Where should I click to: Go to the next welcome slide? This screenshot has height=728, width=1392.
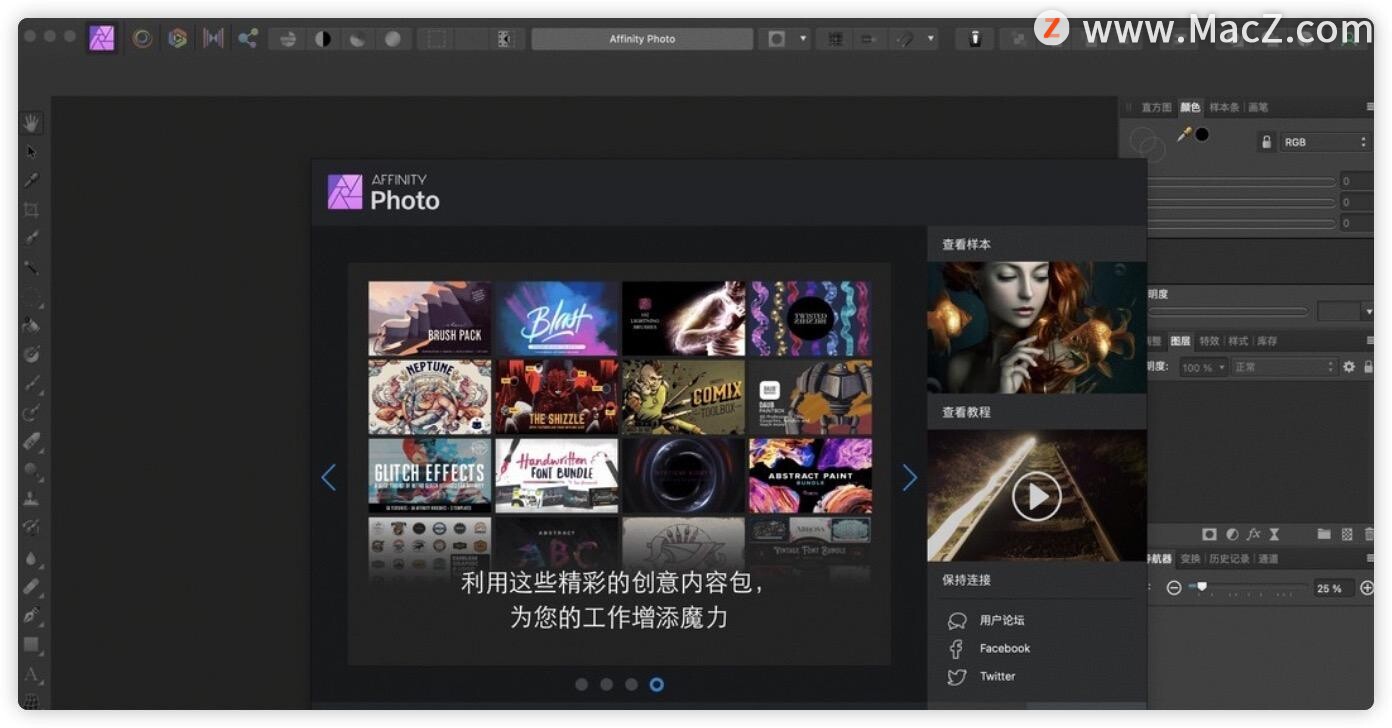[909, 477]
